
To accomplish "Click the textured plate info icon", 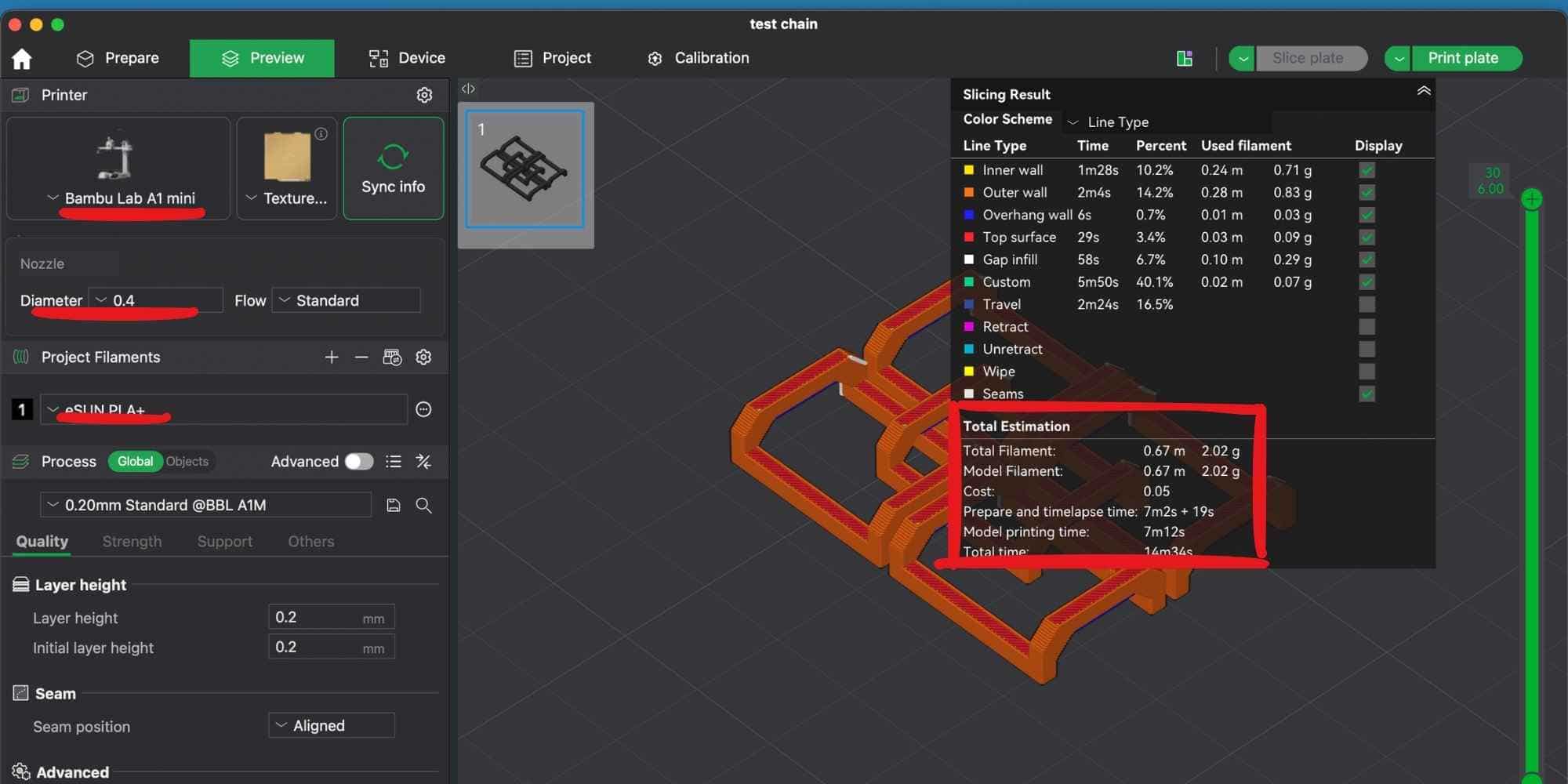I will (x=321, y=134).
